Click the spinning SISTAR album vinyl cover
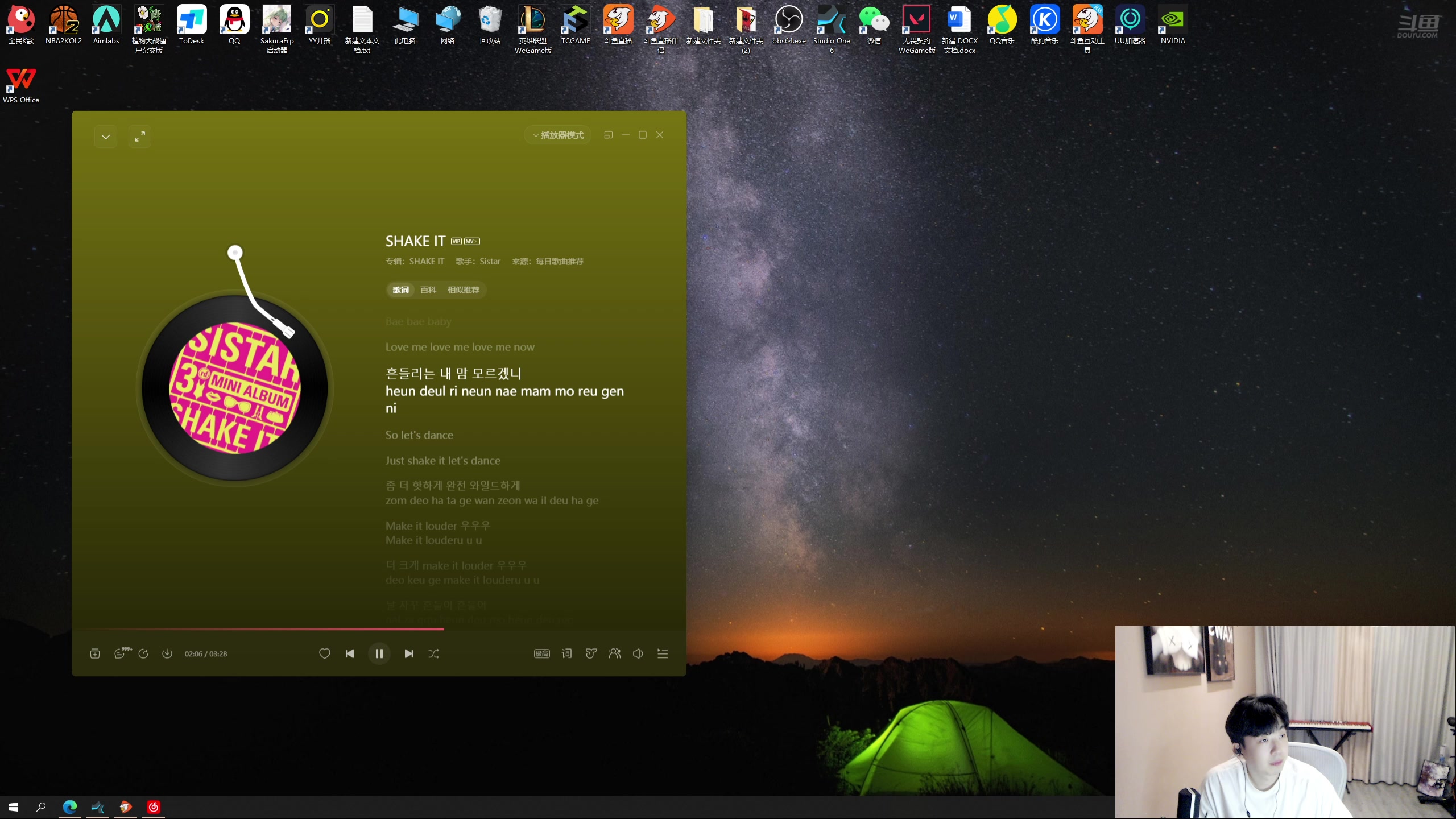Viewport: 1456px width, 819px height. click(235, 388)
